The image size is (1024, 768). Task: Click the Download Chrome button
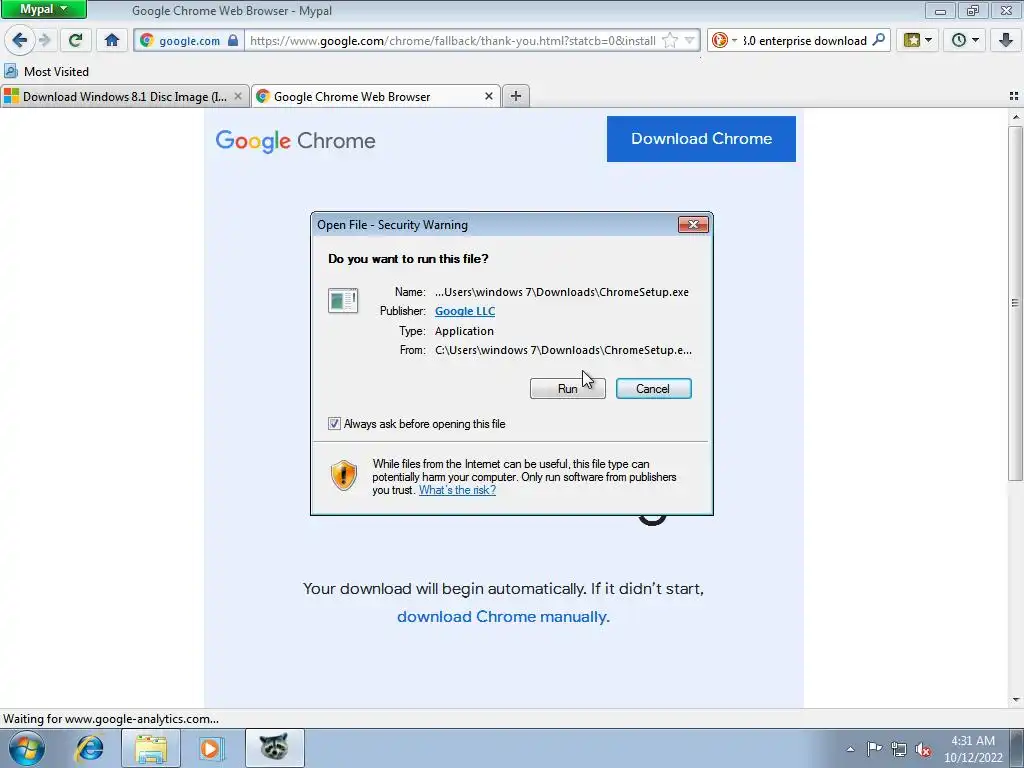(701, 138)
